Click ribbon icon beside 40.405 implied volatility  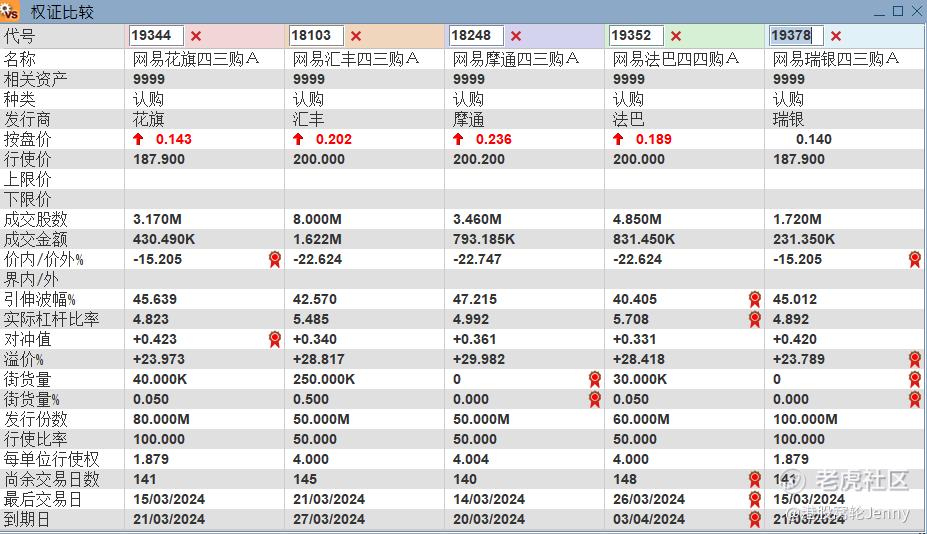(754, 299)
